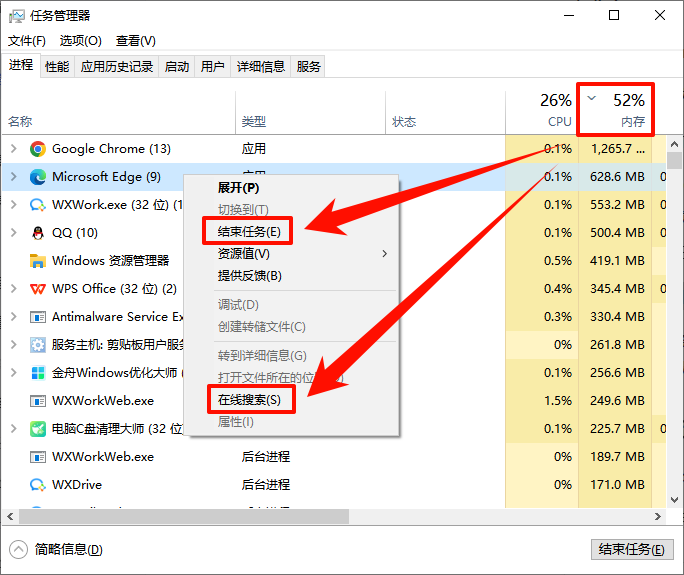
Task: Expand the Microsoft Edge process group
Action: click(14, 177)
